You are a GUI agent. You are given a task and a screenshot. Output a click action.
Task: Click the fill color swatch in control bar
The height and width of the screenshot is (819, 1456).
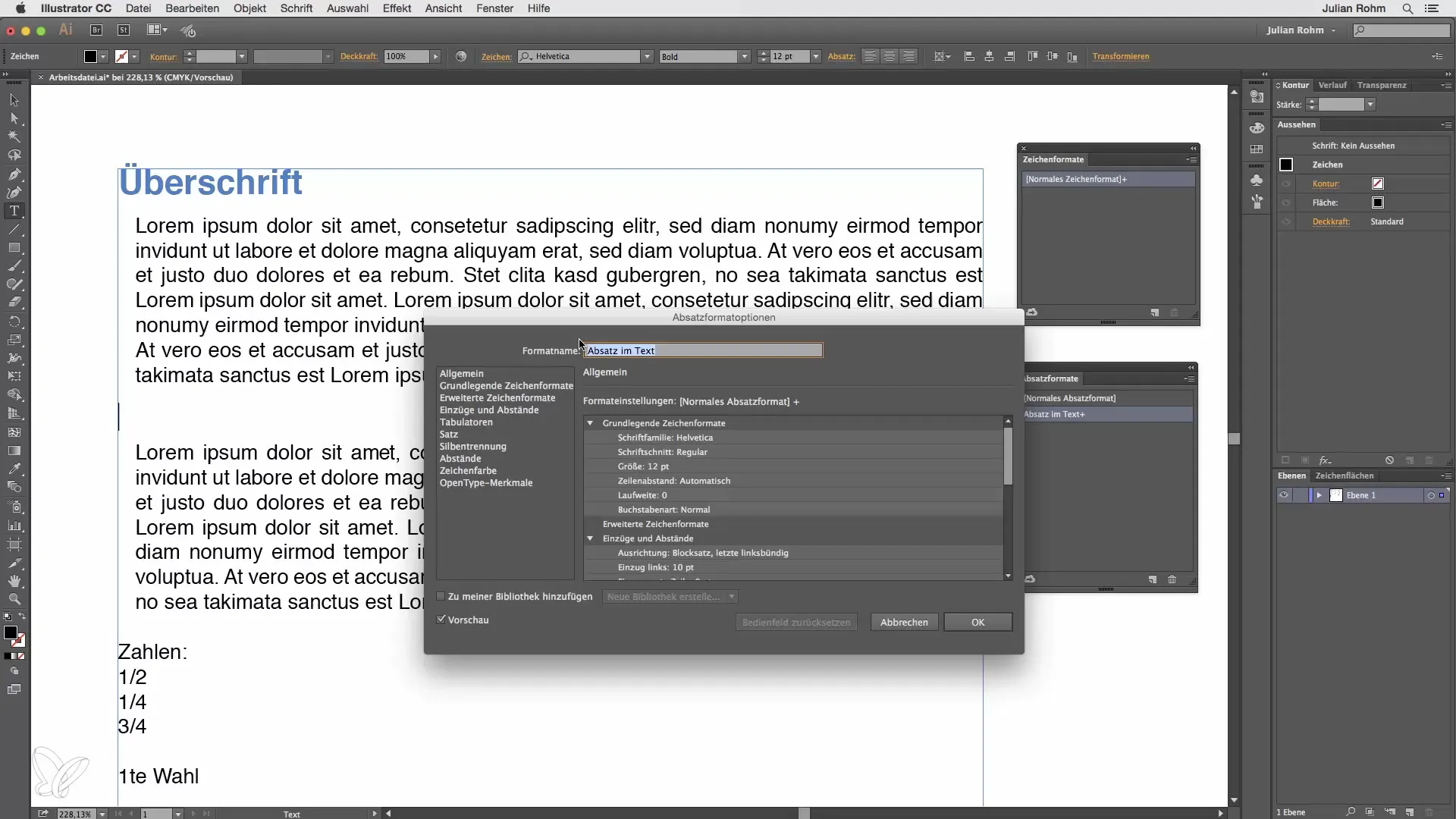(90, 57)
